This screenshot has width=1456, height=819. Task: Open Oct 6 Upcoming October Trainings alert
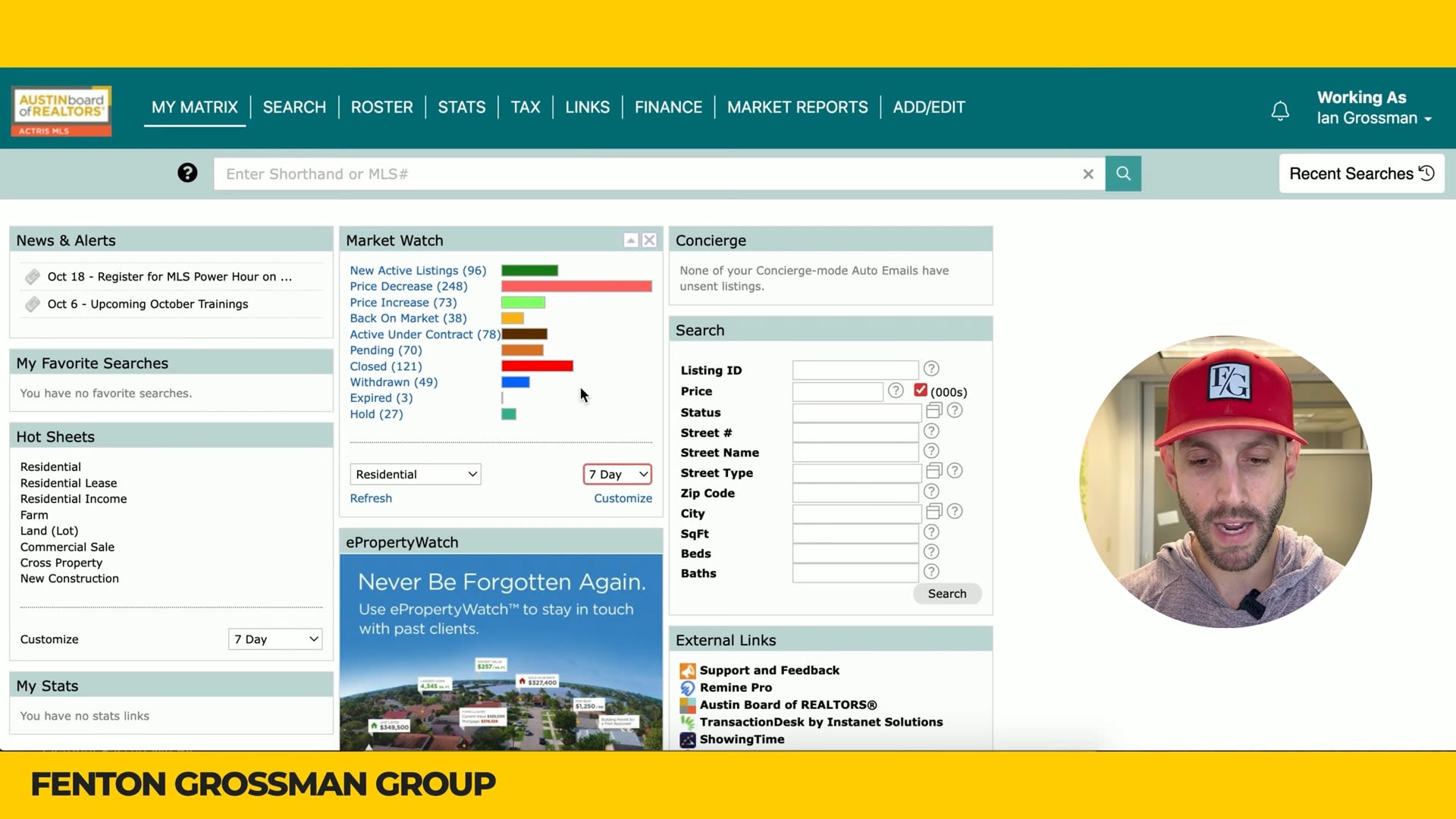click(148, 304)
